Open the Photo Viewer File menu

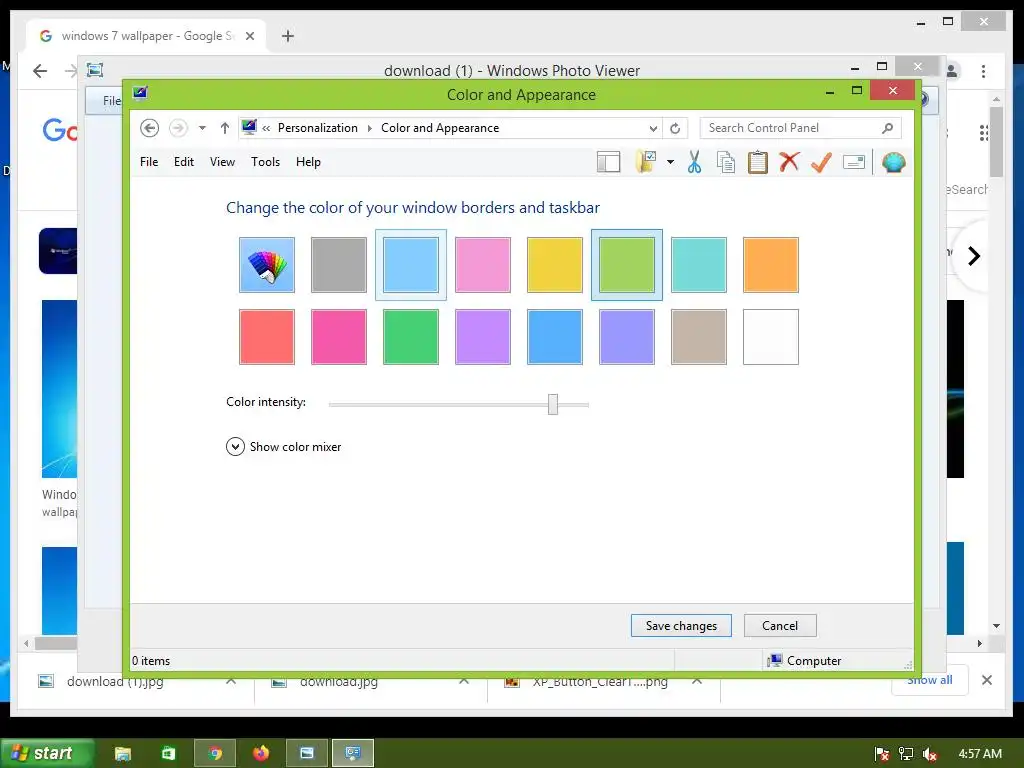[x=112, y=101]
